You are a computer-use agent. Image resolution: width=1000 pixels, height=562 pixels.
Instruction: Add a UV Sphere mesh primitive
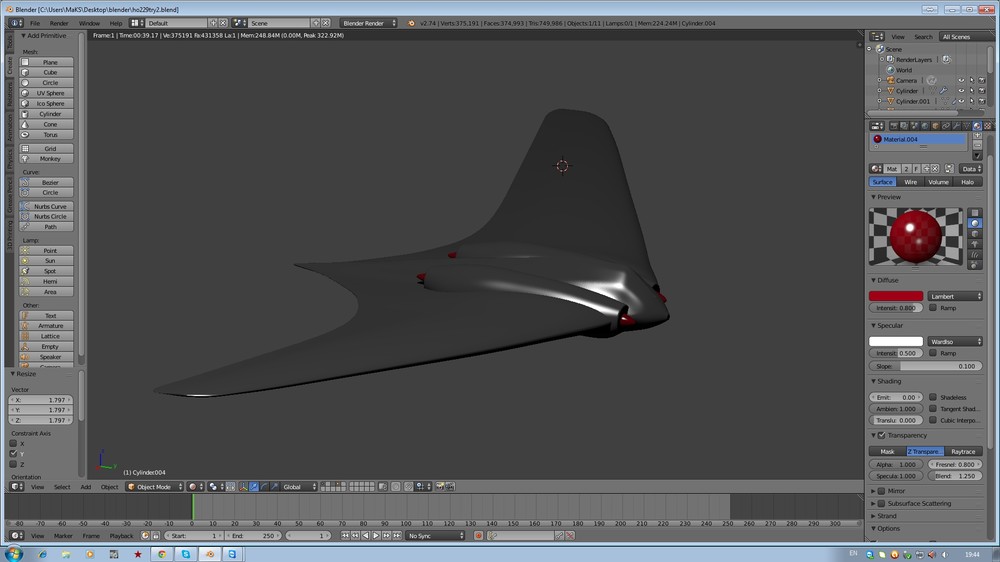tap(50, 93)
